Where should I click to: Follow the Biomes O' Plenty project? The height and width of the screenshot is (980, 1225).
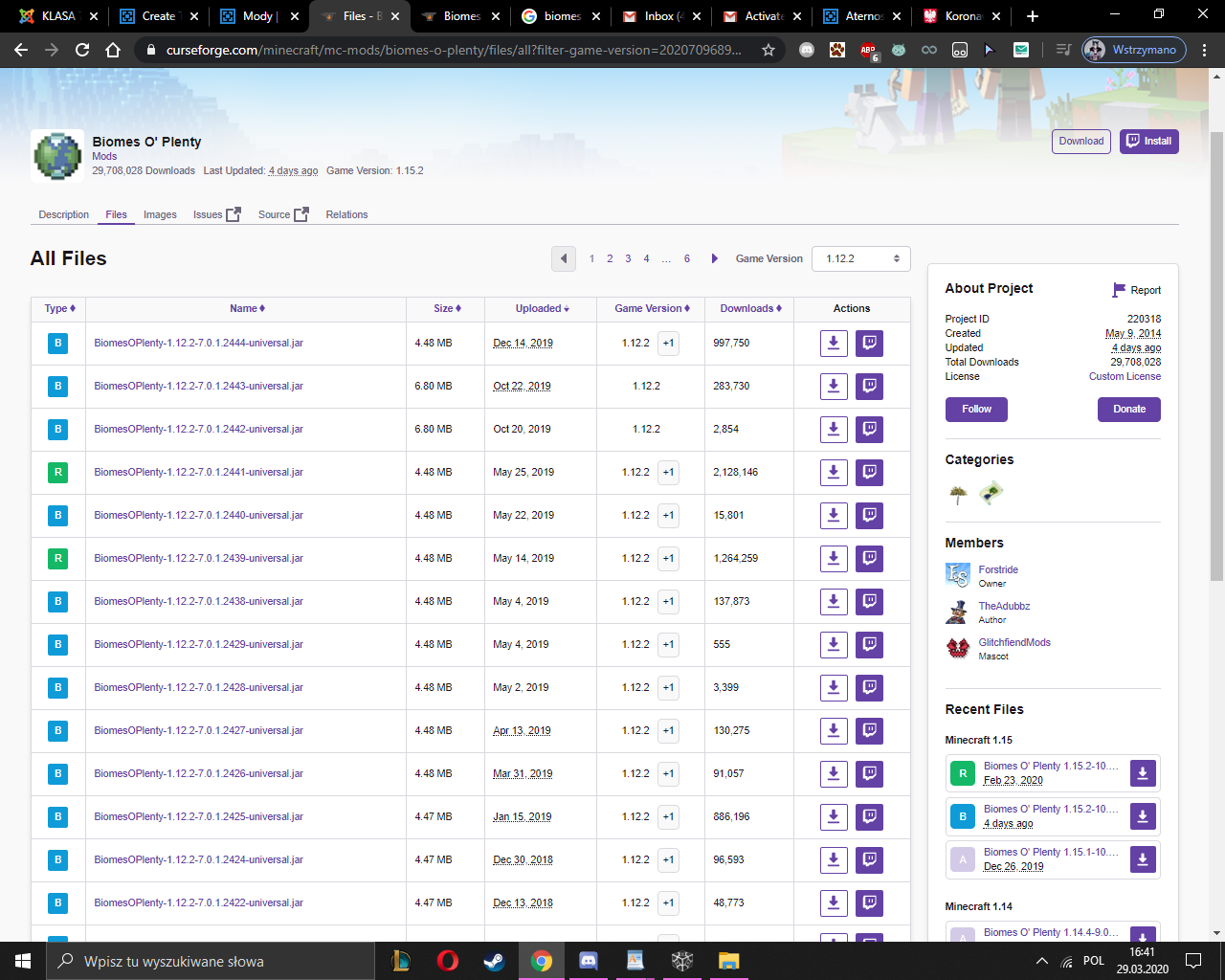[976, 409]
